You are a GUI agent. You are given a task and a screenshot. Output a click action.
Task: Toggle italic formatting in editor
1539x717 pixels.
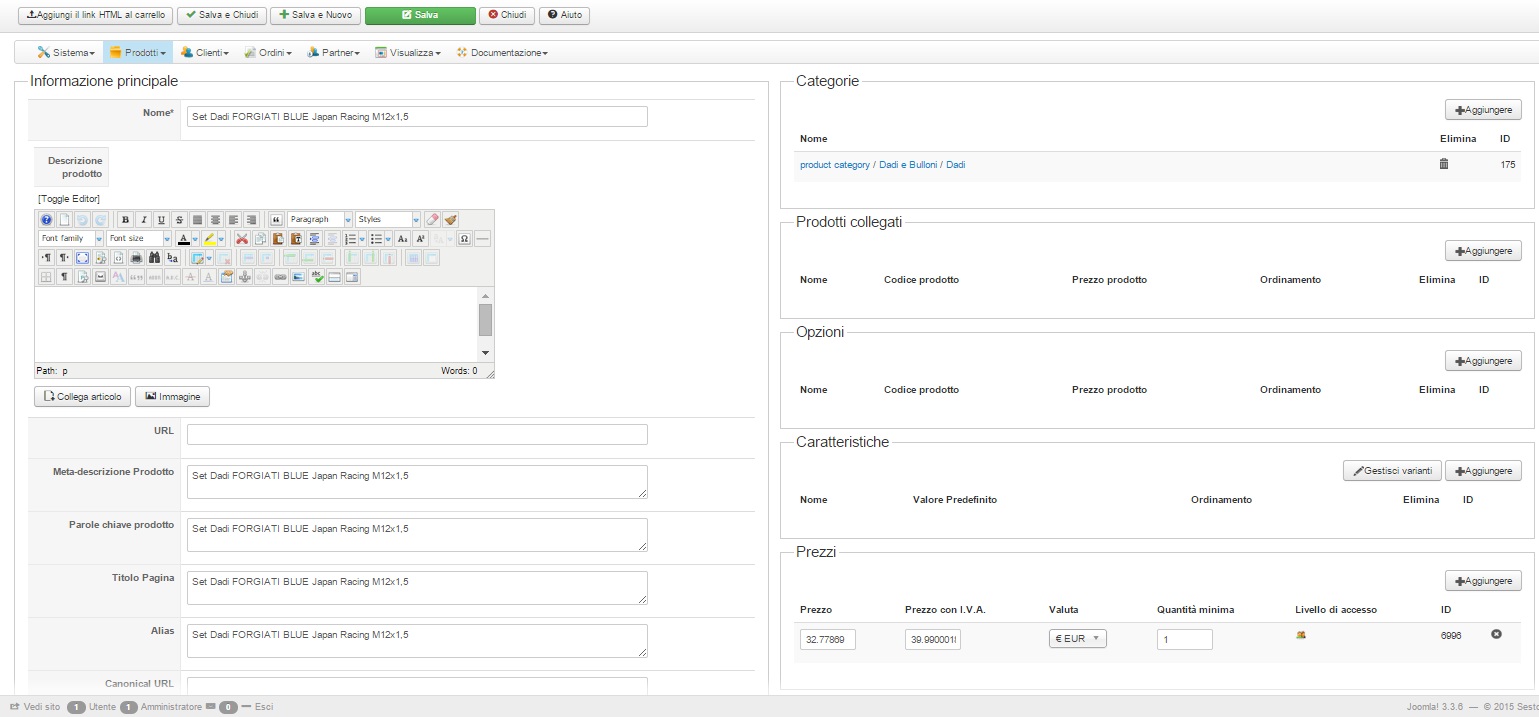click(144, 220)
